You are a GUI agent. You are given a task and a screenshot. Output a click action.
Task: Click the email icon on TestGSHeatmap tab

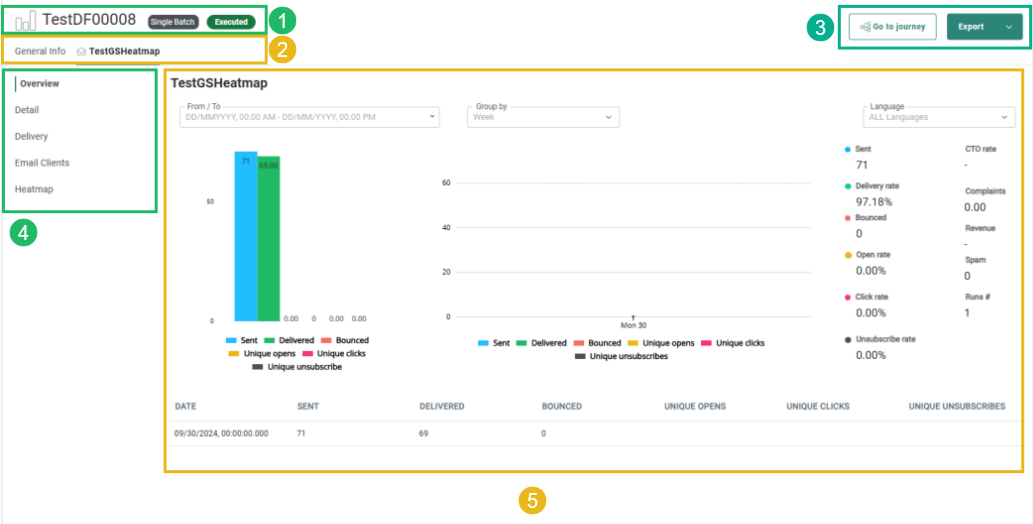[81, 51]
